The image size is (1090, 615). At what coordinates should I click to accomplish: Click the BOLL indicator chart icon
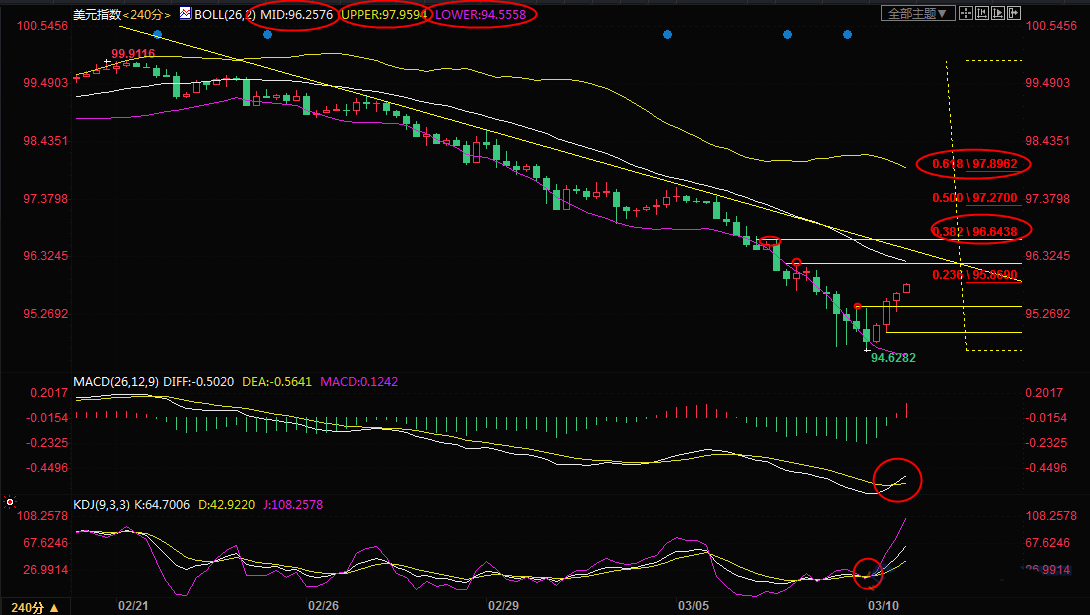pos(185,15)
